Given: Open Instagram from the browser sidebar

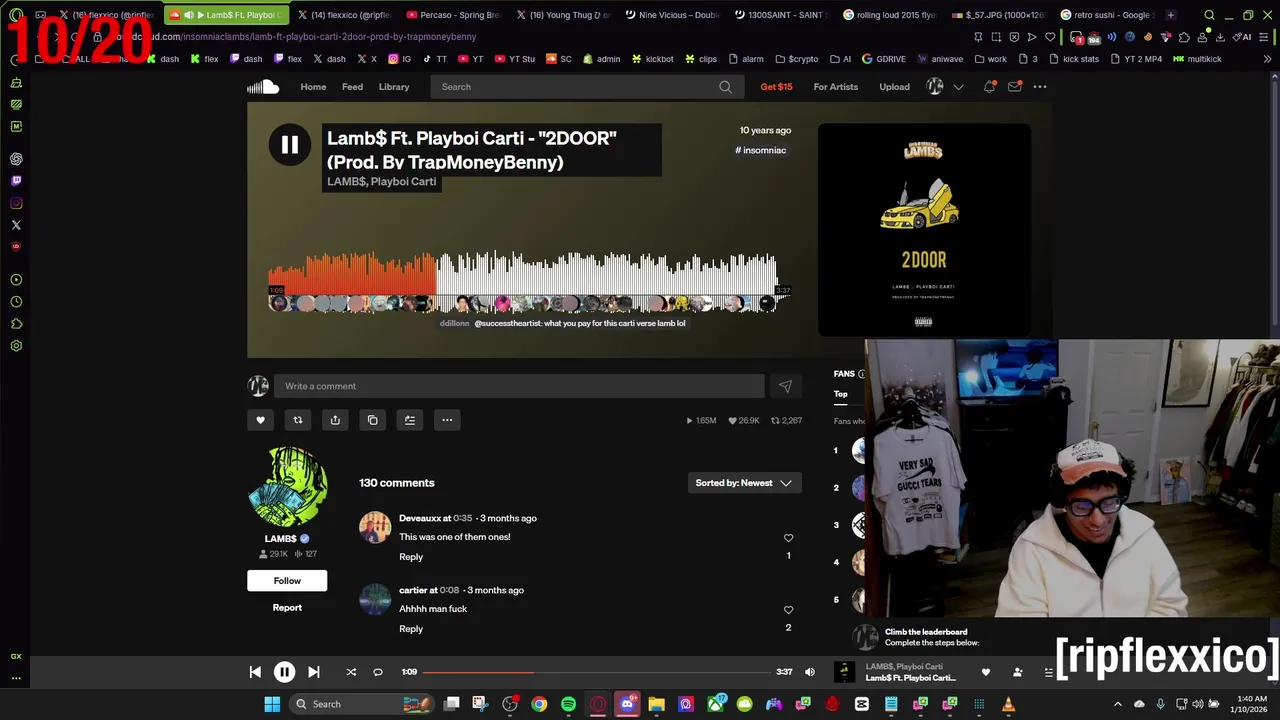Looking at the screenshot, I should [16, 203].
